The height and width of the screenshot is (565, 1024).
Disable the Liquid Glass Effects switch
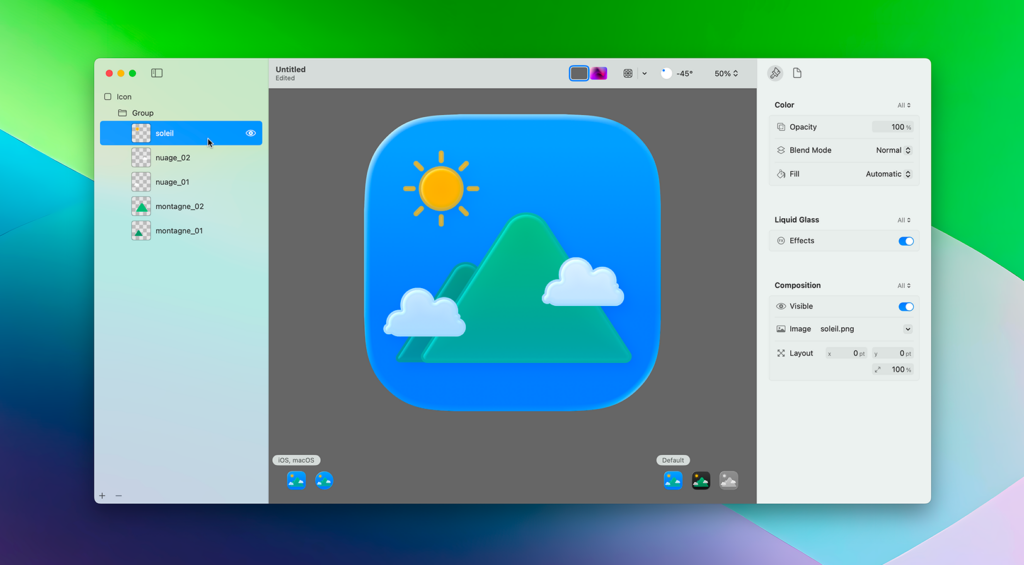coord(905,241)
